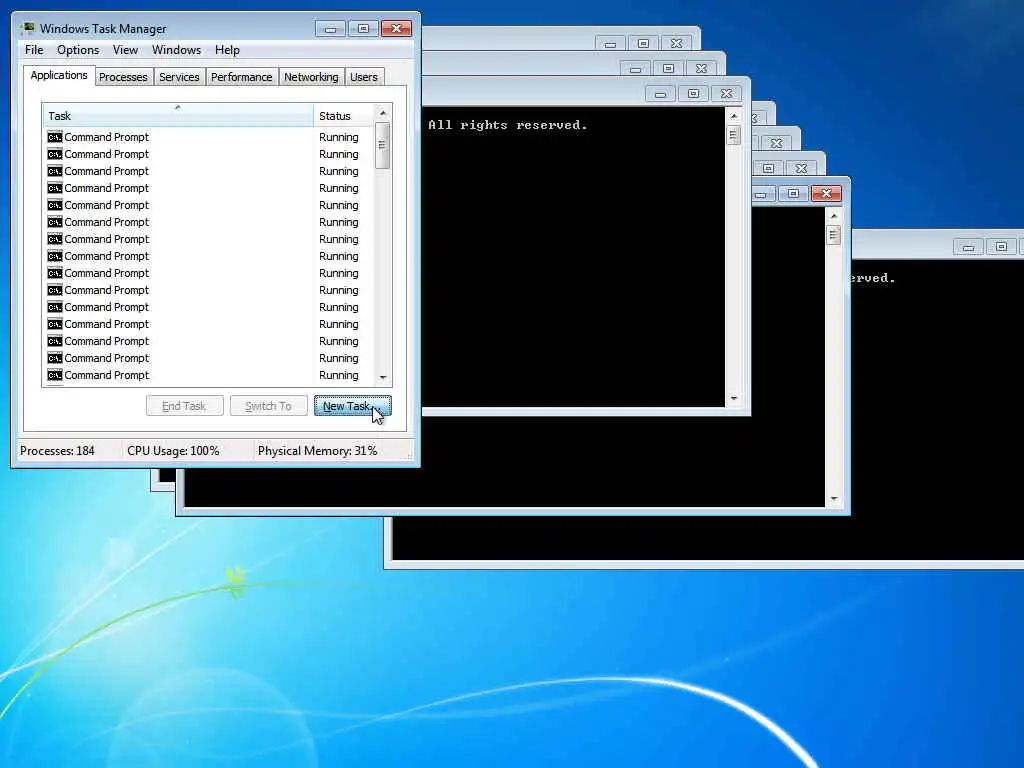Switch to the Services tab
Image resolution: width=1024 pixels, height=768 pixels.
(x=179, y=77)
